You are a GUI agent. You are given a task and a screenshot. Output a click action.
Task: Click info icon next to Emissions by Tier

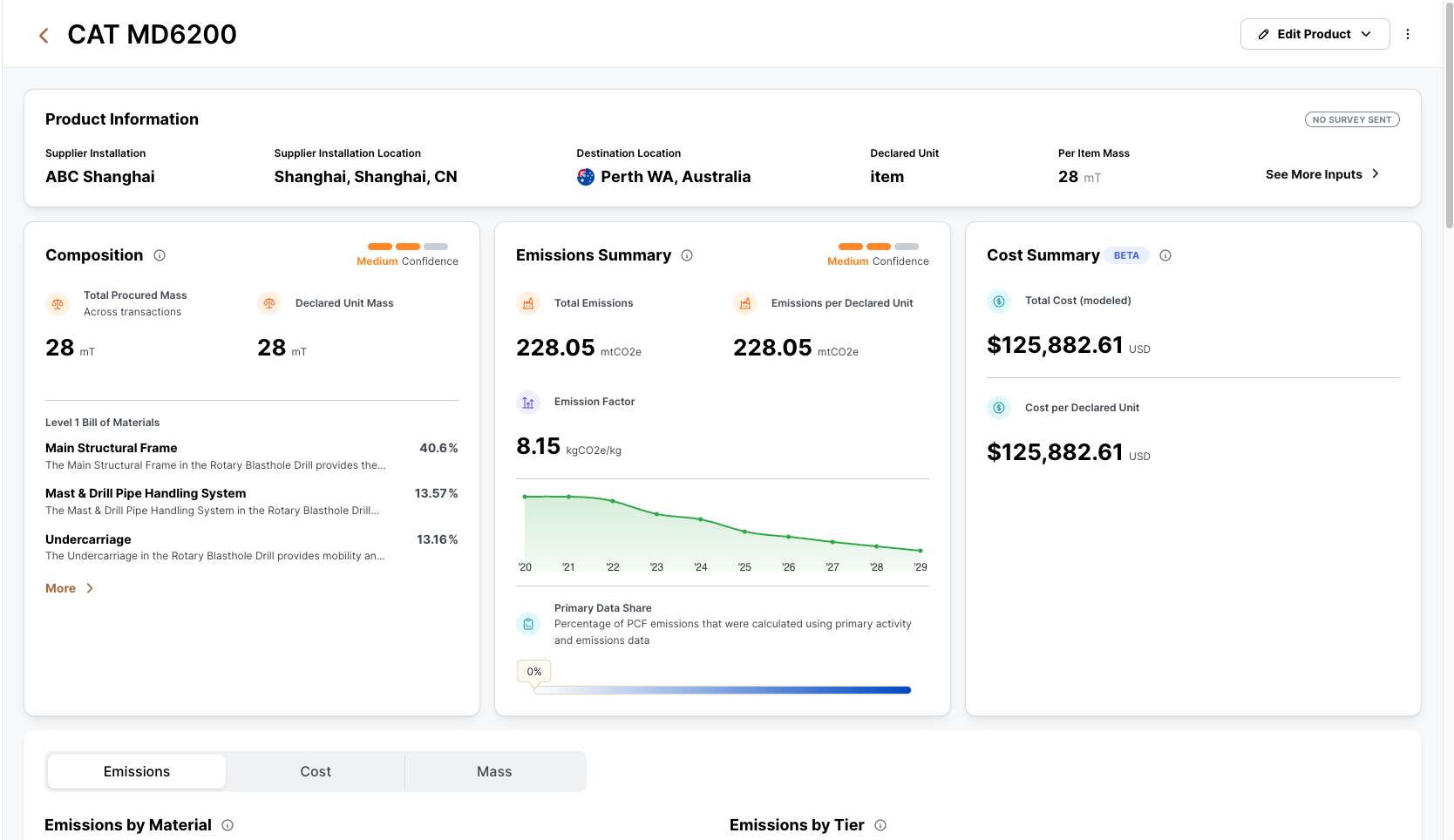tap(880, 825)
